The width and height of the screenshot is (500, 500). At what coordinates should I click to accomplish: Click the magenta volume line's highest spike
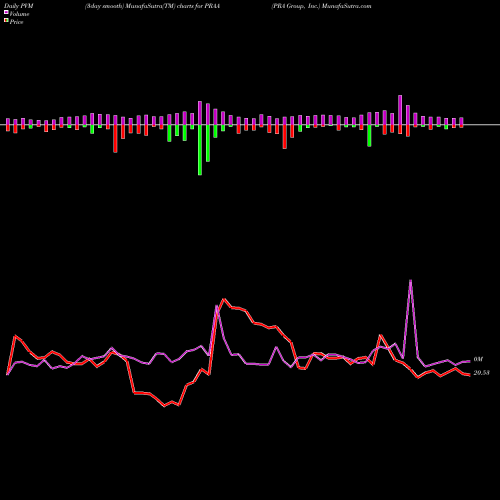tap(410, 281)
